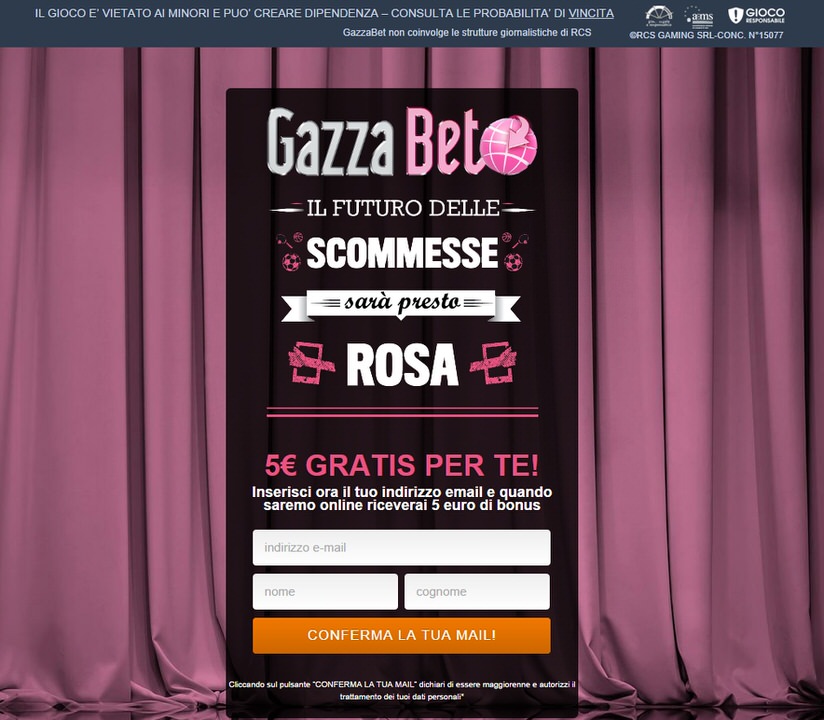Click the GazzaBet wordmark logo

[x=402, y=142]
